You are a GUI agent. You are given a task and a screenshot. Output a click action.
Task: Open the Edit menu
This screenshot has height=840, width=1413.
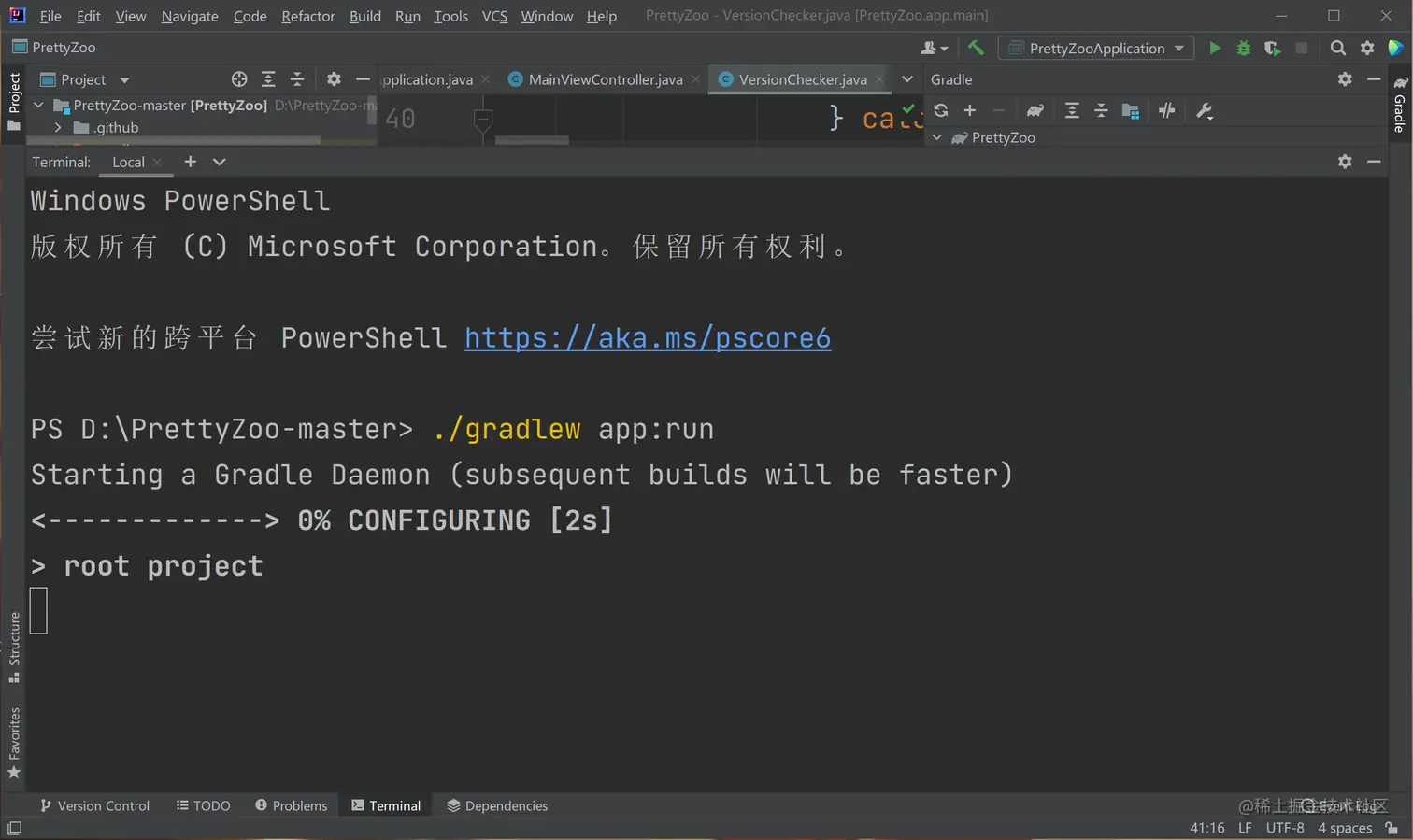click(x=89, y=16)
